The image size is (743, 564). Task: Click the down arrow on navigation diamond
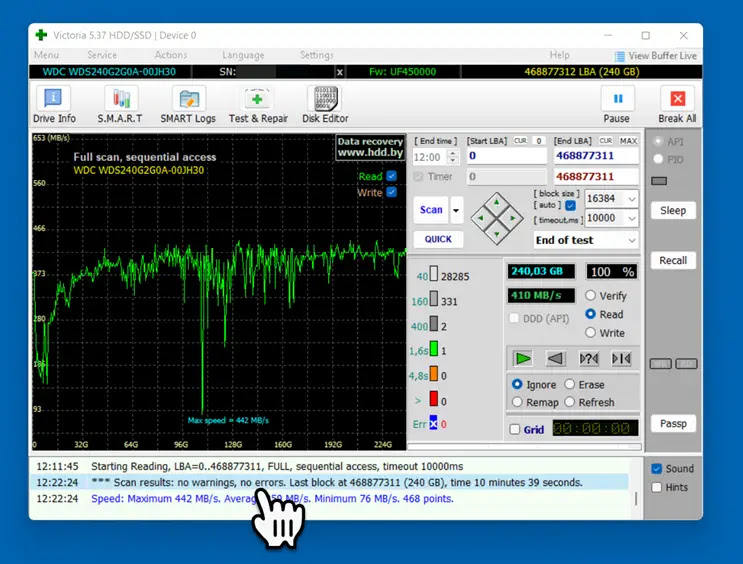click(x=497, y=234)
